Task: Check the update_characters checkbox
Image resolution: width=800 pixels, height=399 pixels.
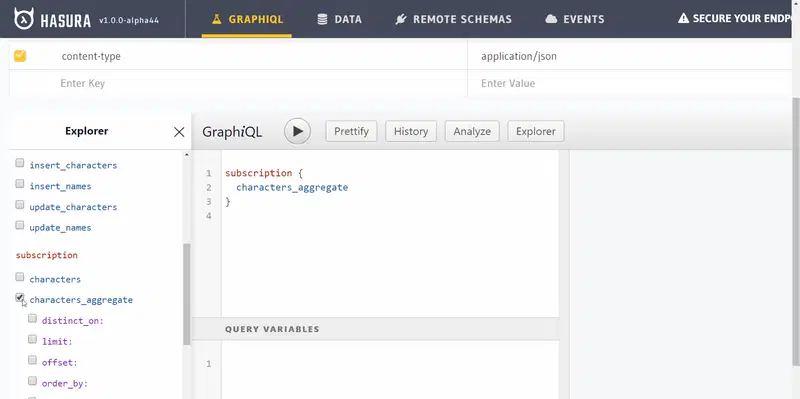Action: [19, 205]
